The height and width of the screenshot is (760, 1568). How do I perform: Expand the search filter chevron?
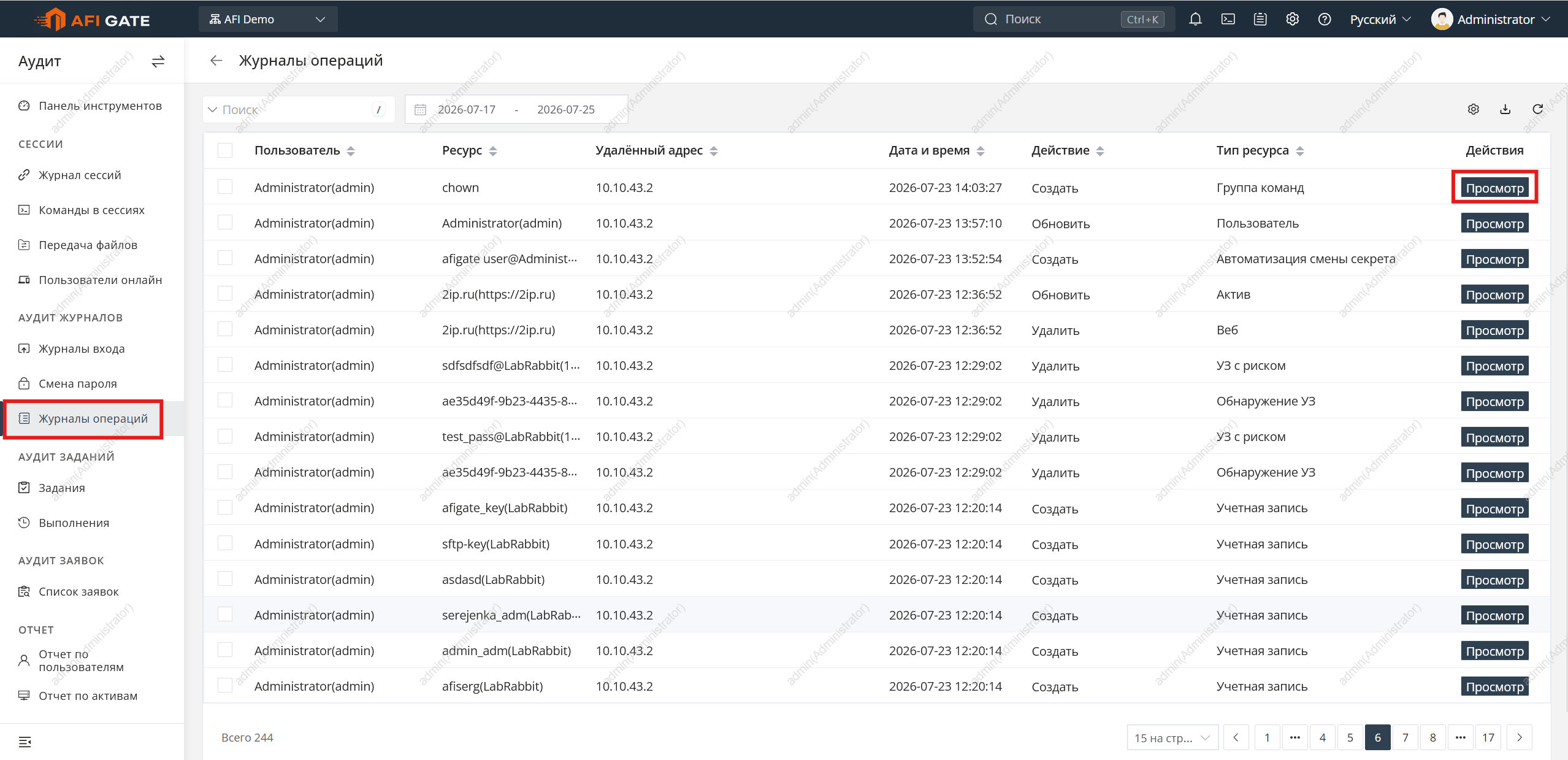(x=213, y=110)
